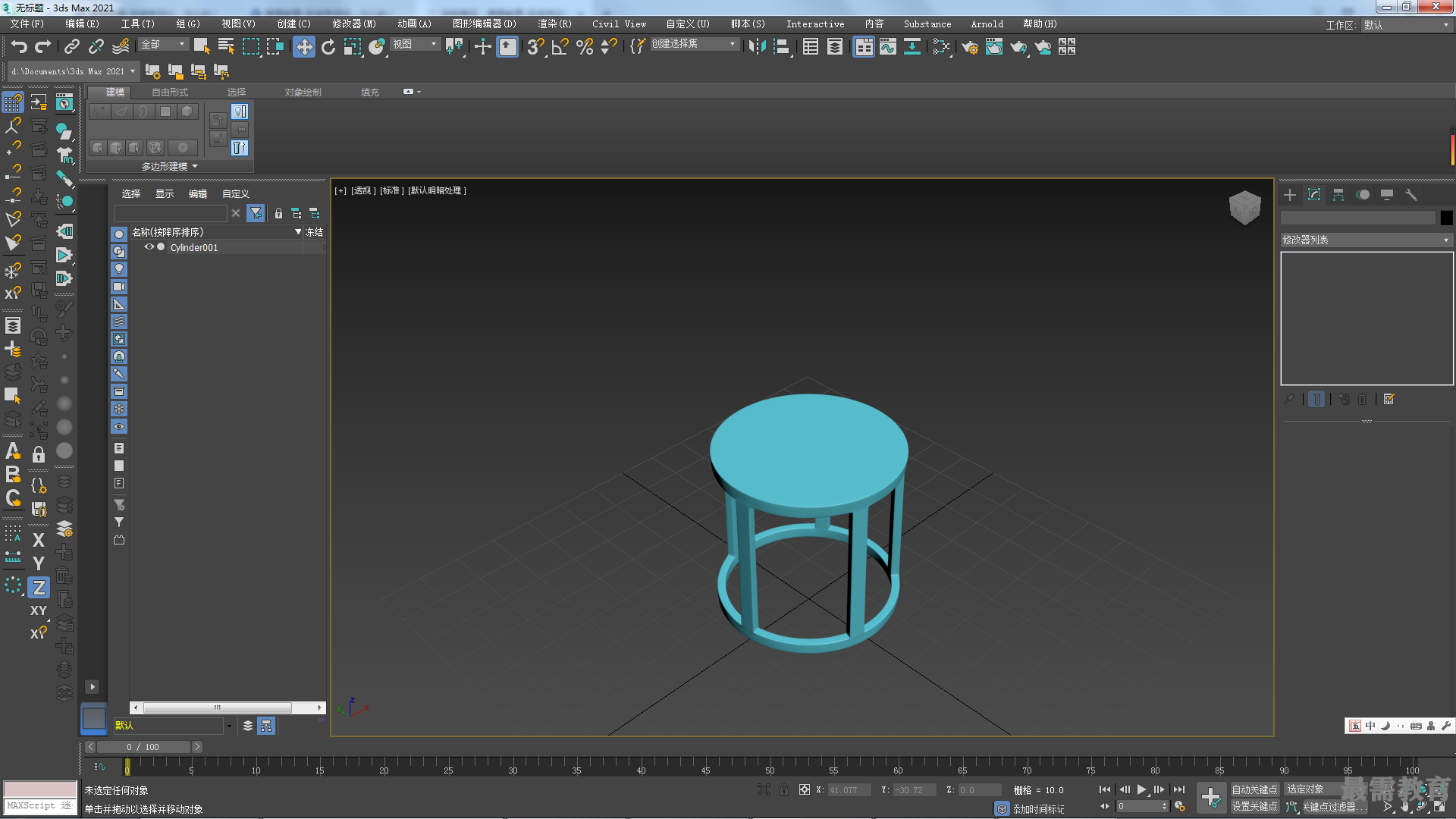The image size is (1456, 819).
Task: Toggle Selection Lock padlock in status bar
Action: pyautogui.click(x=784, y=789)
